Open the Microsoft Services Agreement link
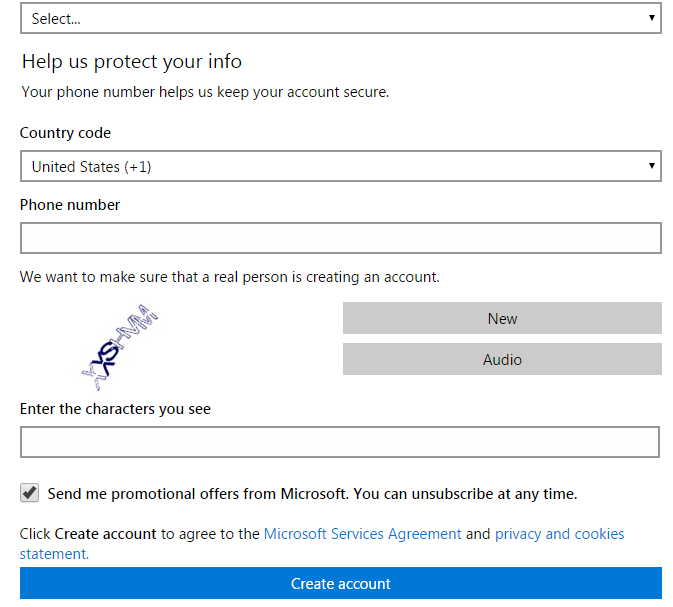Image resolution: width=673 pixels, height=607 pixels. [362, 534]
